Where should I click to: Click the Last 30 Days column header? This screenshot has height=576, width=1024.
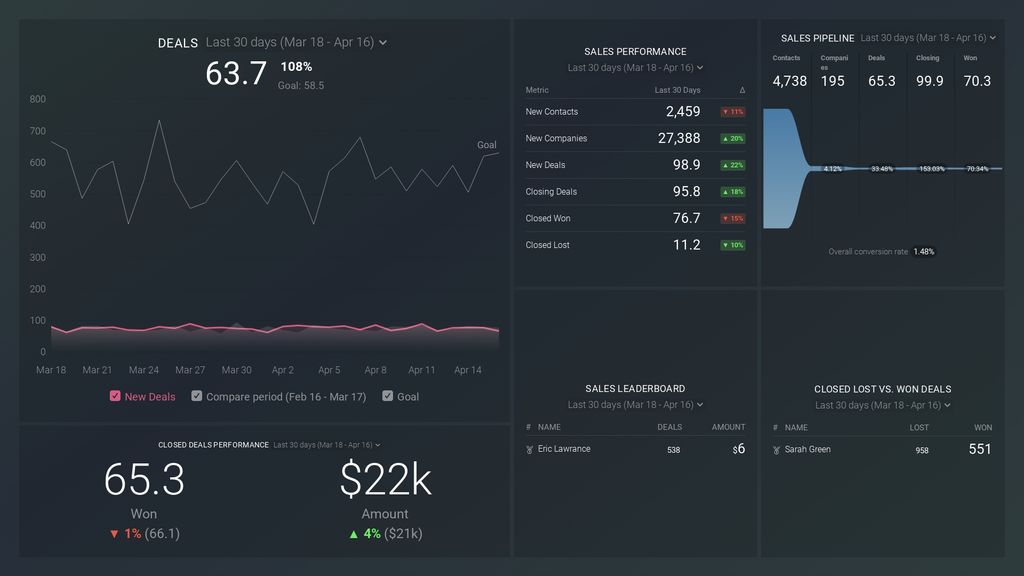click(677, 90)
